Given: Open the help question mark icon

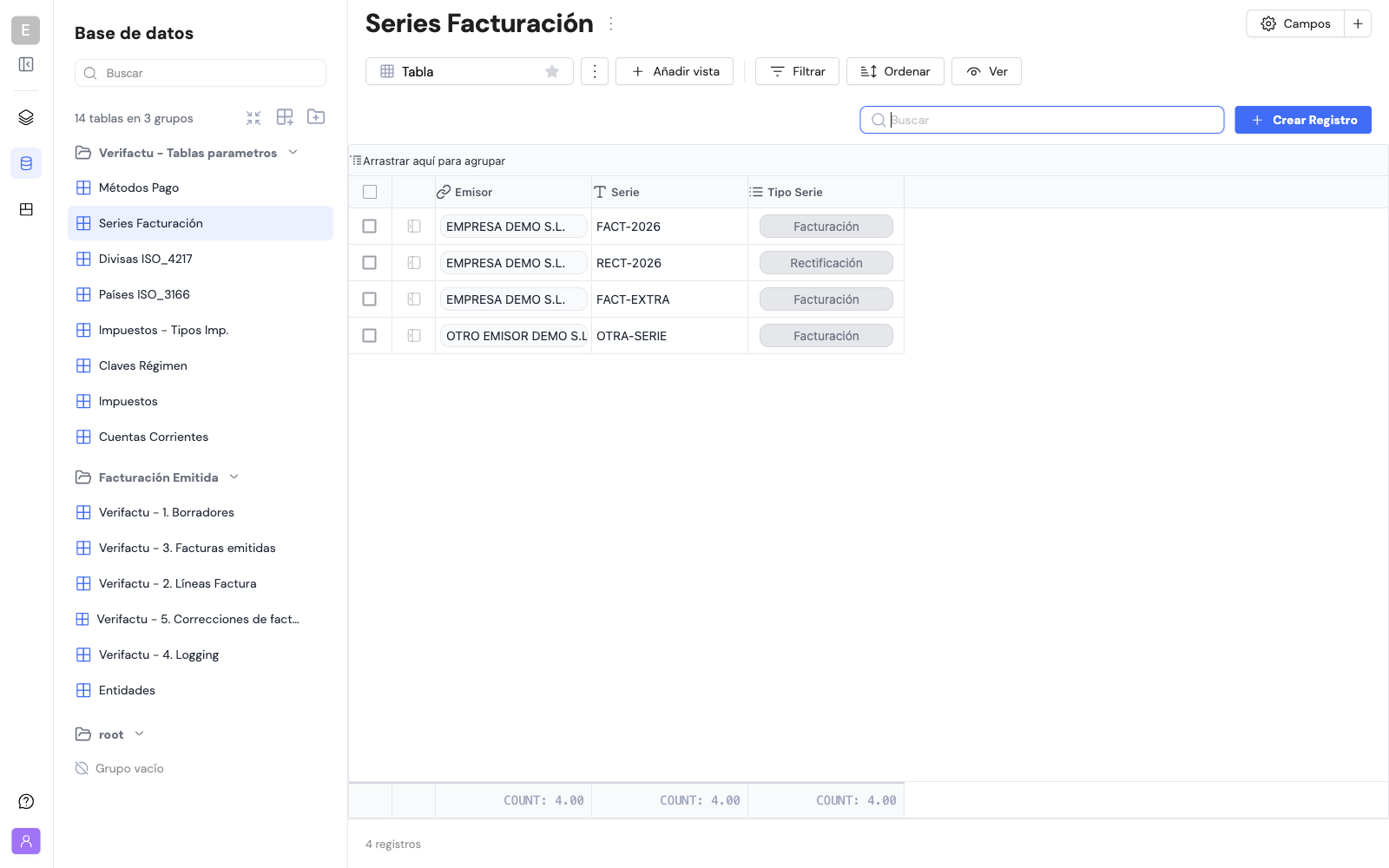Looking at the screenshot, I should [x=26, y=801].
